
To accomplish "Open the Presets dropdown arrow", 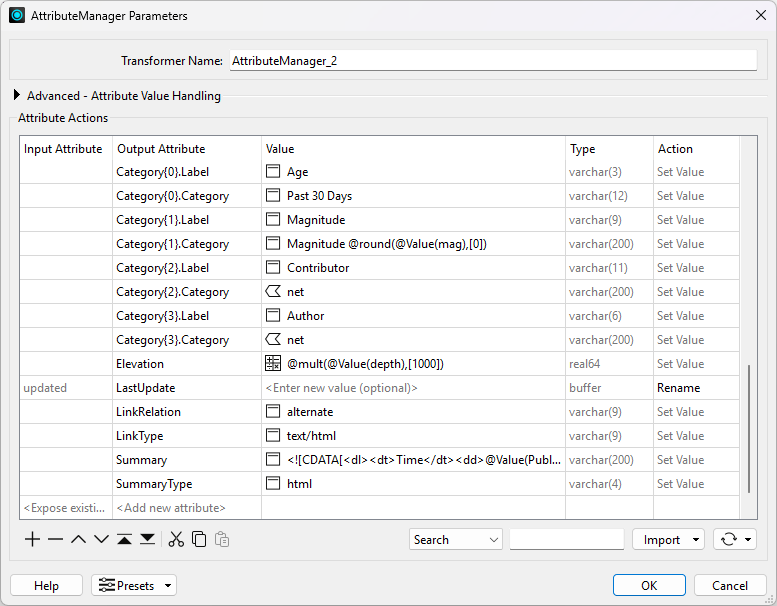I will 168,585.
